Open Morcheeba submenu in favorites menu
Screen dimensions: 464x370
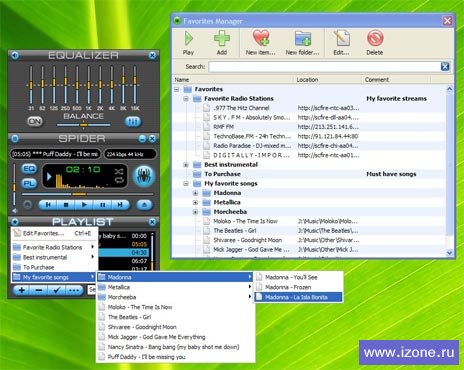pos(175,297)
